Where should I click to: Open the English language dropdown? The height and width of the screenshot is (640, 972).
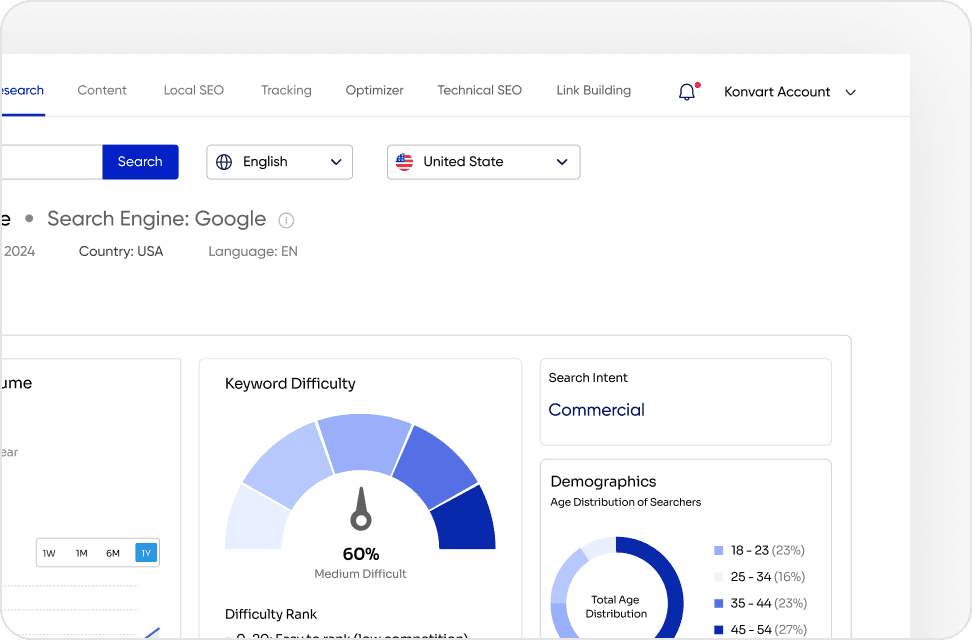click(279, 161)
